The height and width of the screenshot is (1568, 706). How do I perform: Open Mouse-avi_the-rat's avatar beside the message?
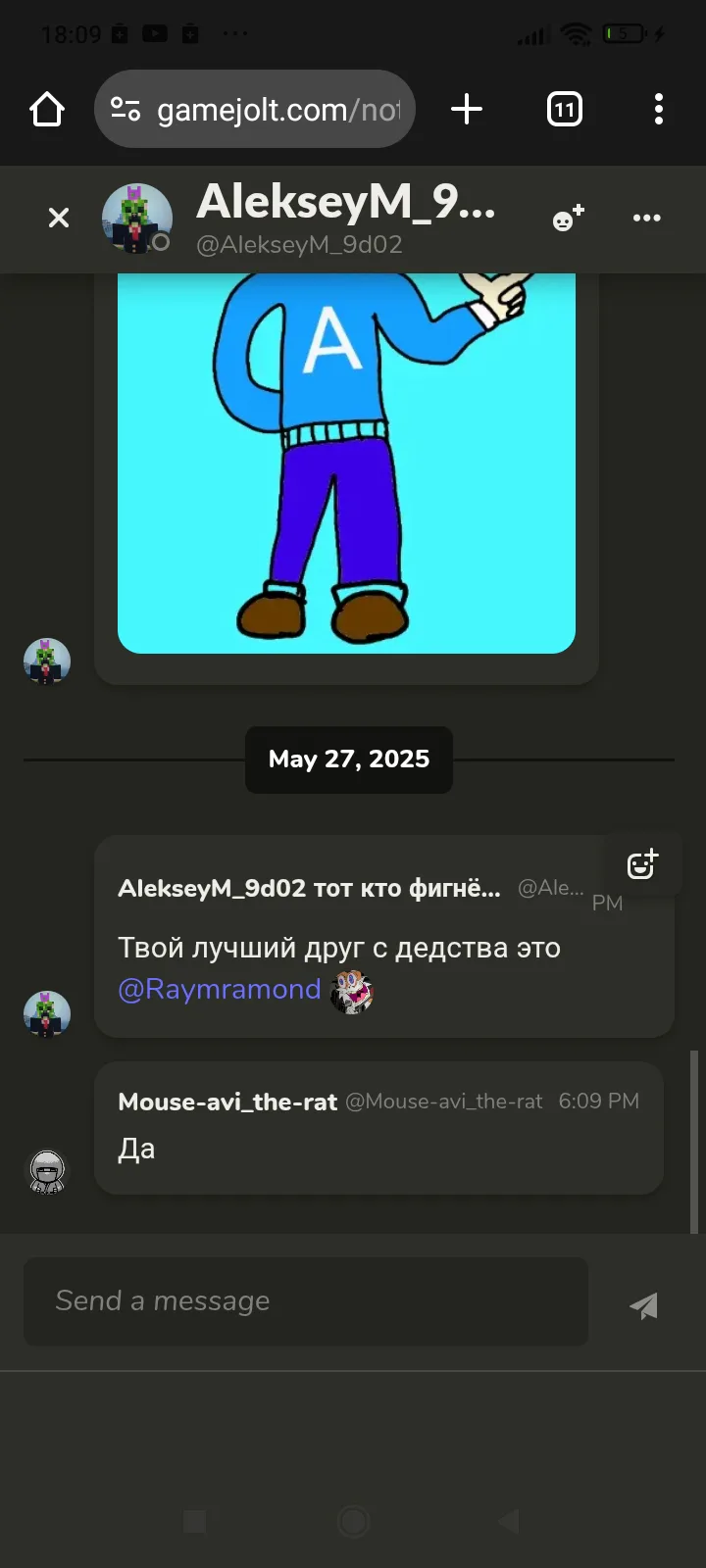click(47, 1171)
